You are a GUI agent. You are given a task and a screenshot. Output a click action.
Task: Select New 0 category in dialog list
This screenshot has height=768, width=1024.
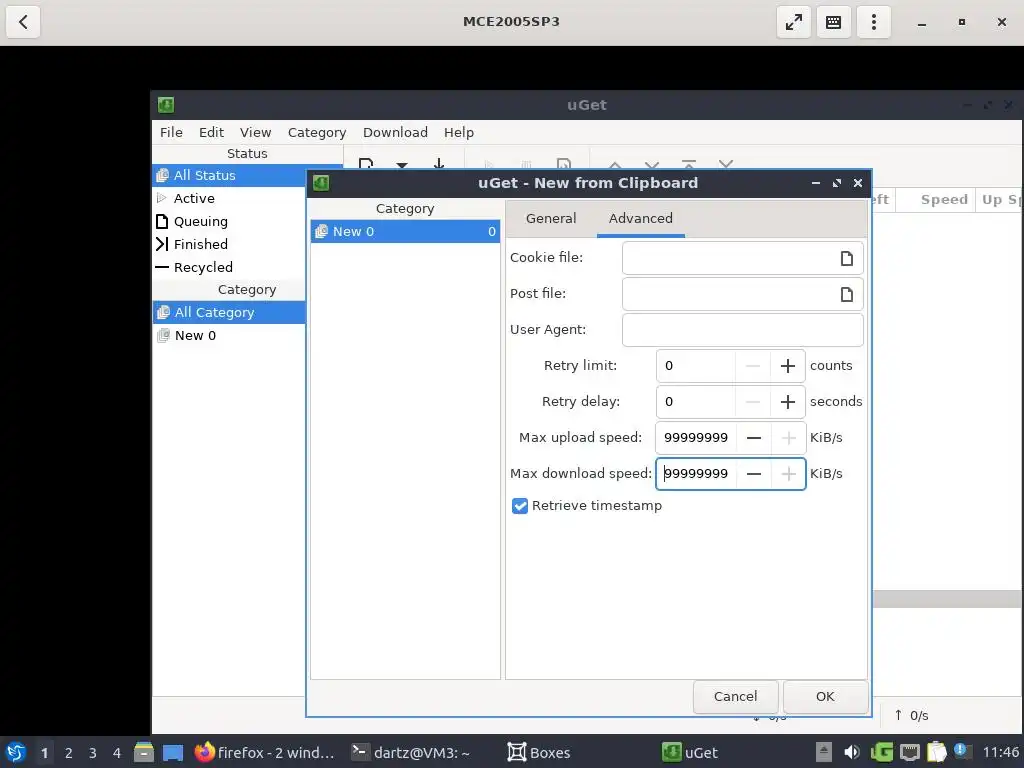tap(405, 231)
